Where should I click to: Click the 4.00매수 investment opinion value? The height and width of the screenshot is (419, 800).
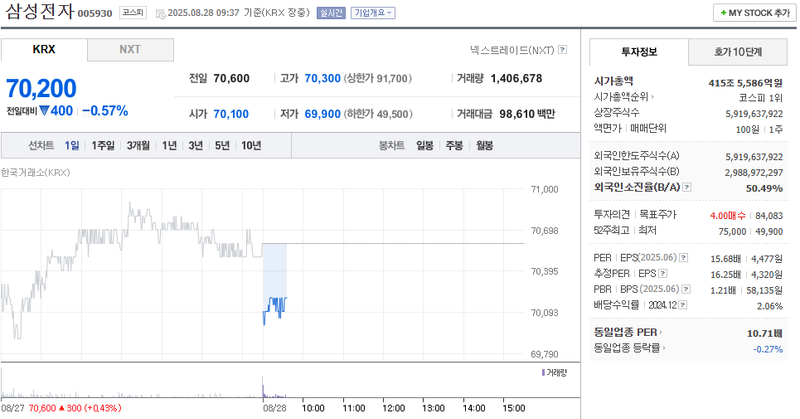(728, 216)
